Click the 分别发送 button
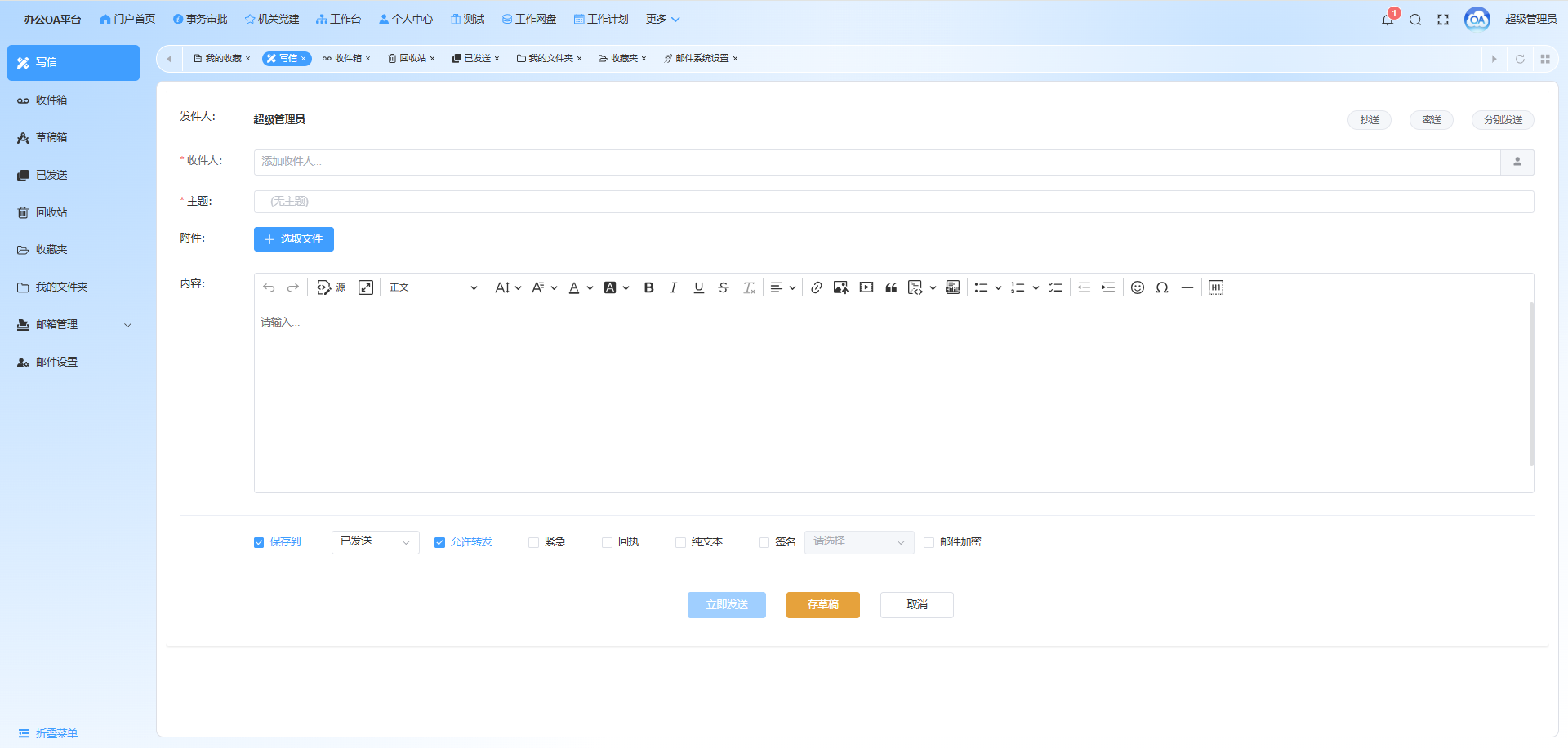 point(1503,120)
